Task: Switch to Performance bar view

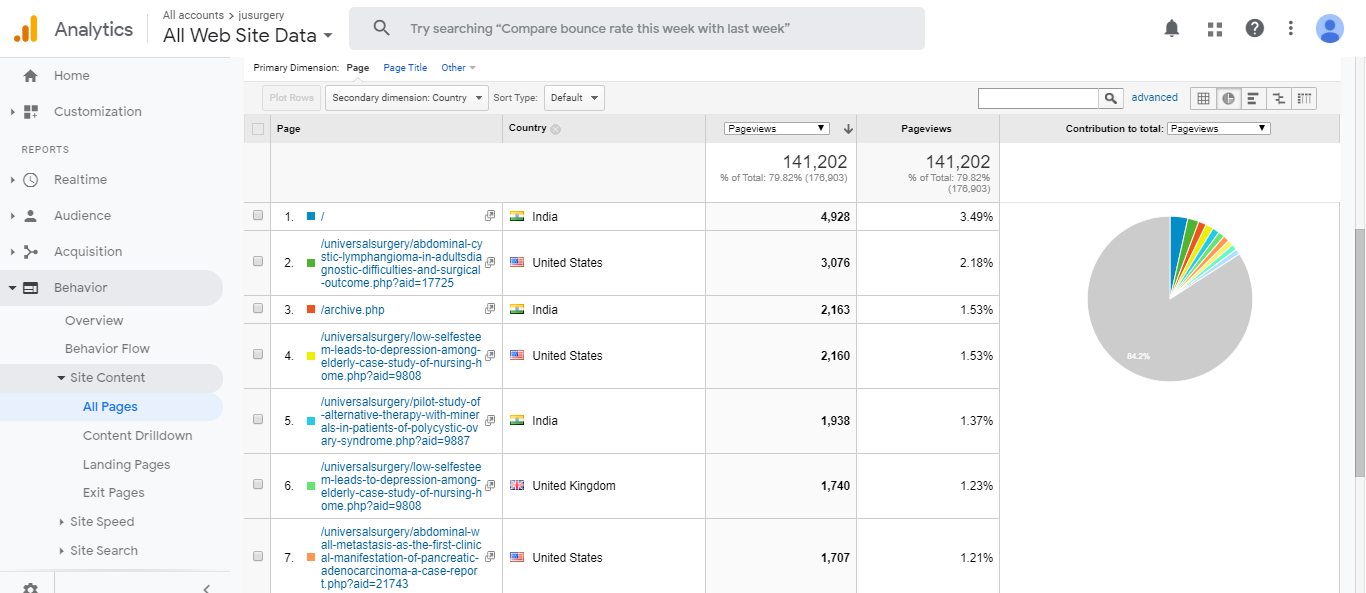Action: pos(1253,98)
